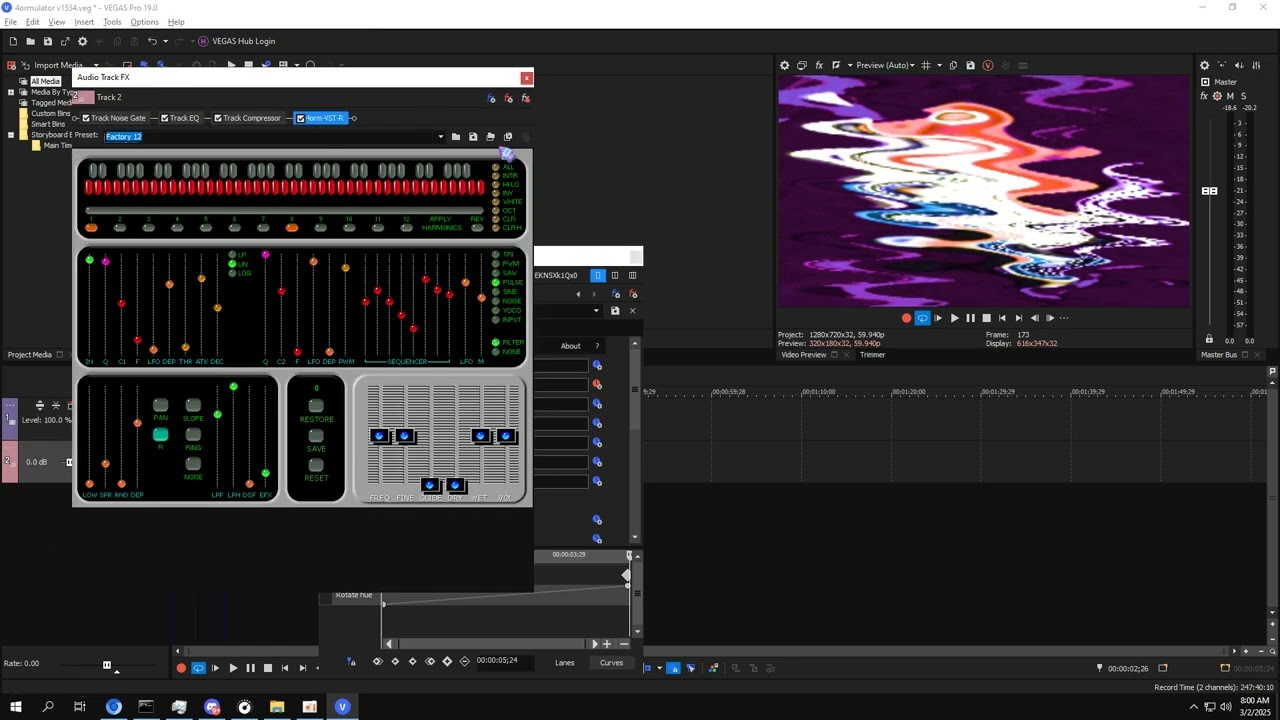This screenshot has width=1280, height=720.
Task: Click the VEGAS Hub Login button
Action: point(236,41)
